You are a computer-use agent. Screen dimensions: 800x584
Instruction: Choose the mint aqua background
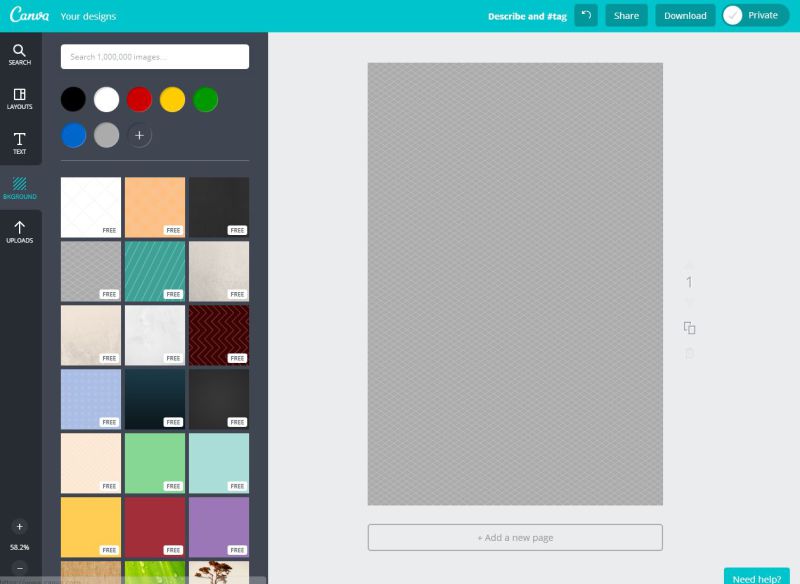tap(219, 463)
